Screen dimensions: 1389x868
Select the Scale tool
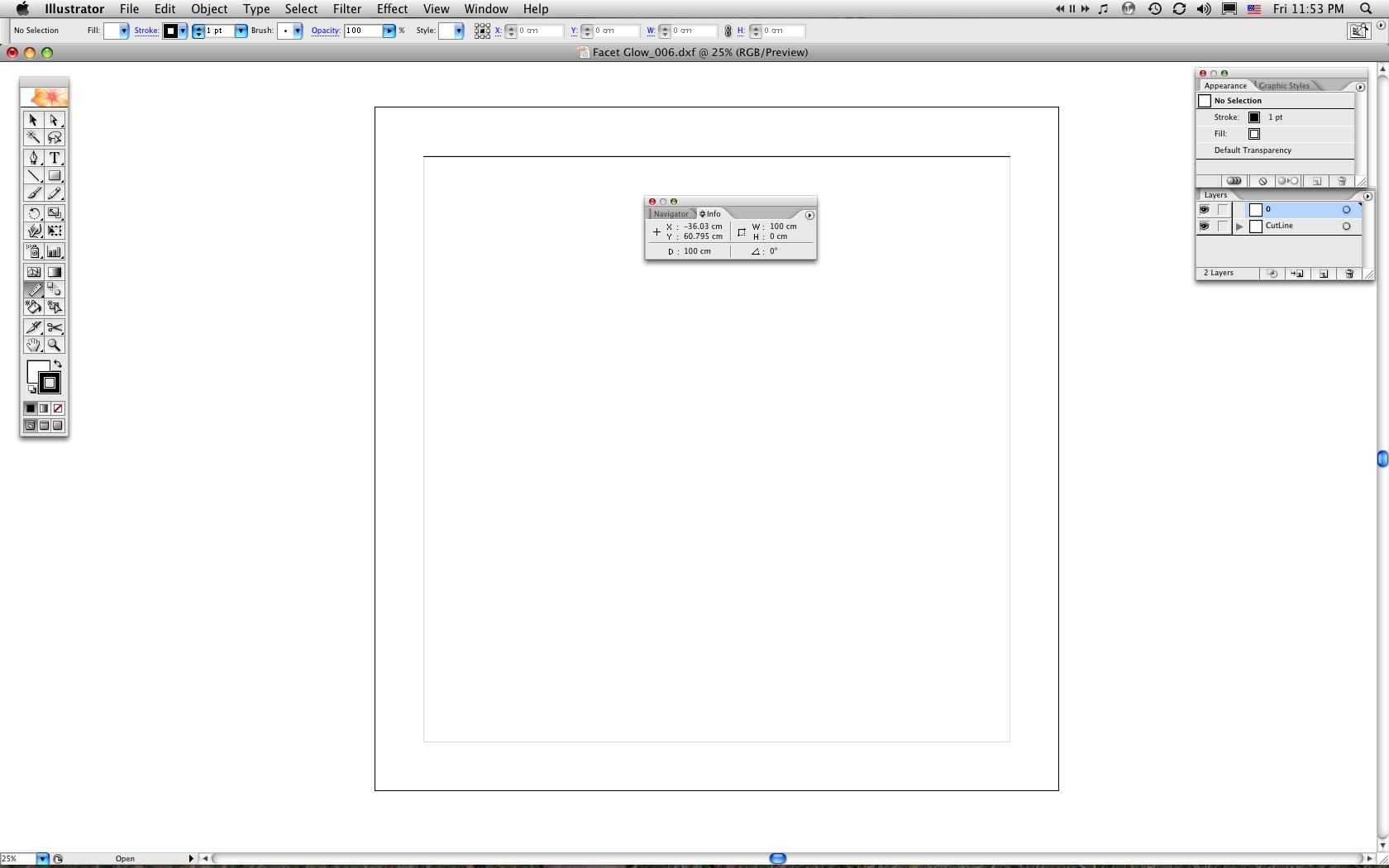click(x=55, y=213)
